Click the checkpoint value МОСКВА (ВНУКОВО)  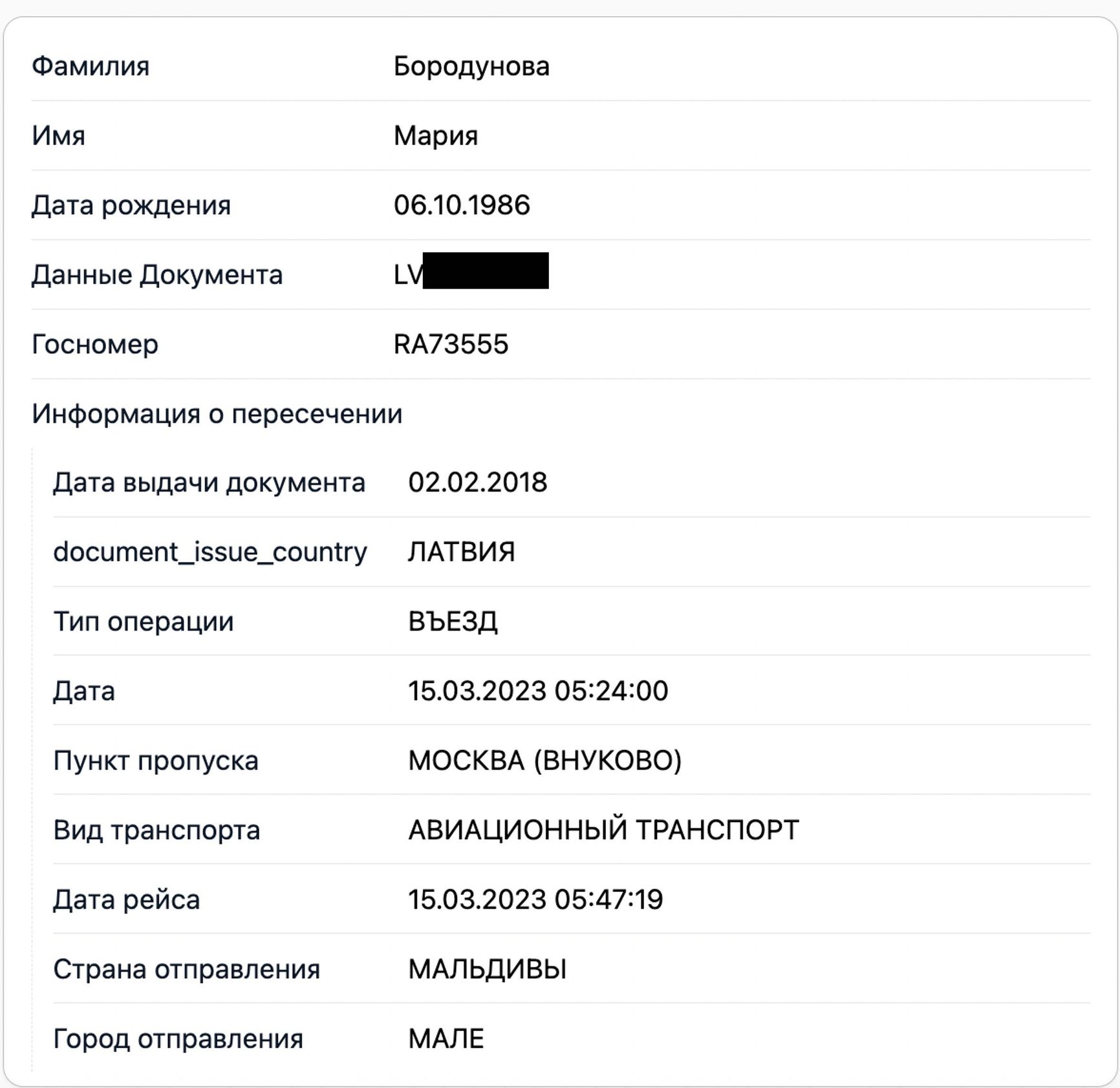(545, 761)
